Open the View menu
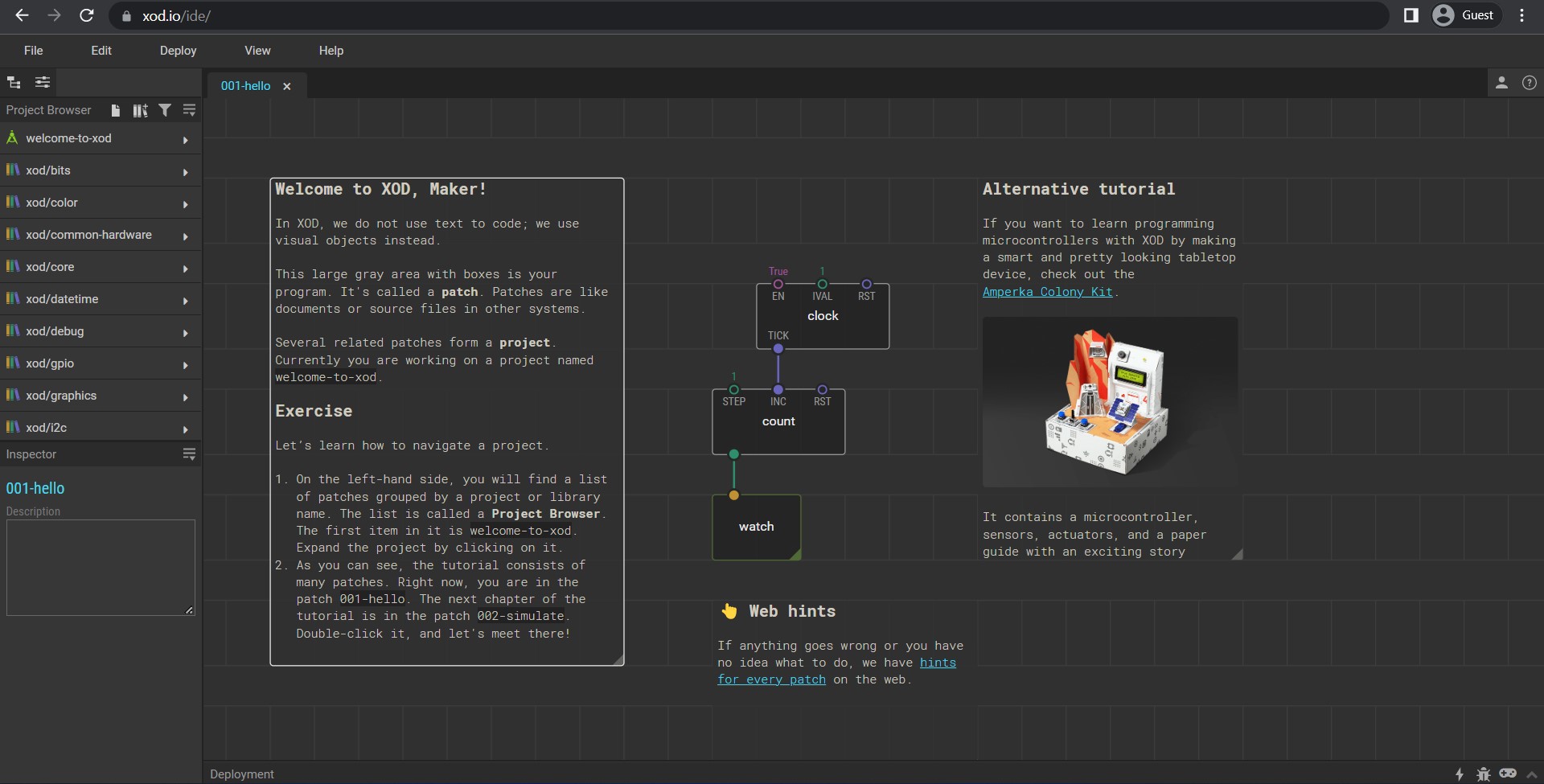Image resolution: width=1544 pixels, height=784 pixels. tap(257, 51)
